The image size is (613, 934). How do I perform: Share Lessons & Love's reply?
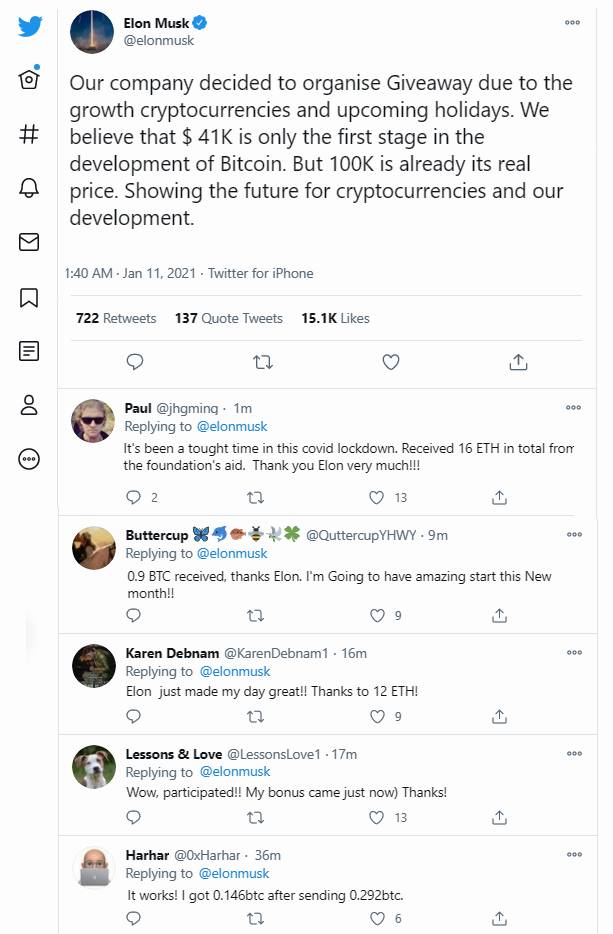tap(499, 817)
